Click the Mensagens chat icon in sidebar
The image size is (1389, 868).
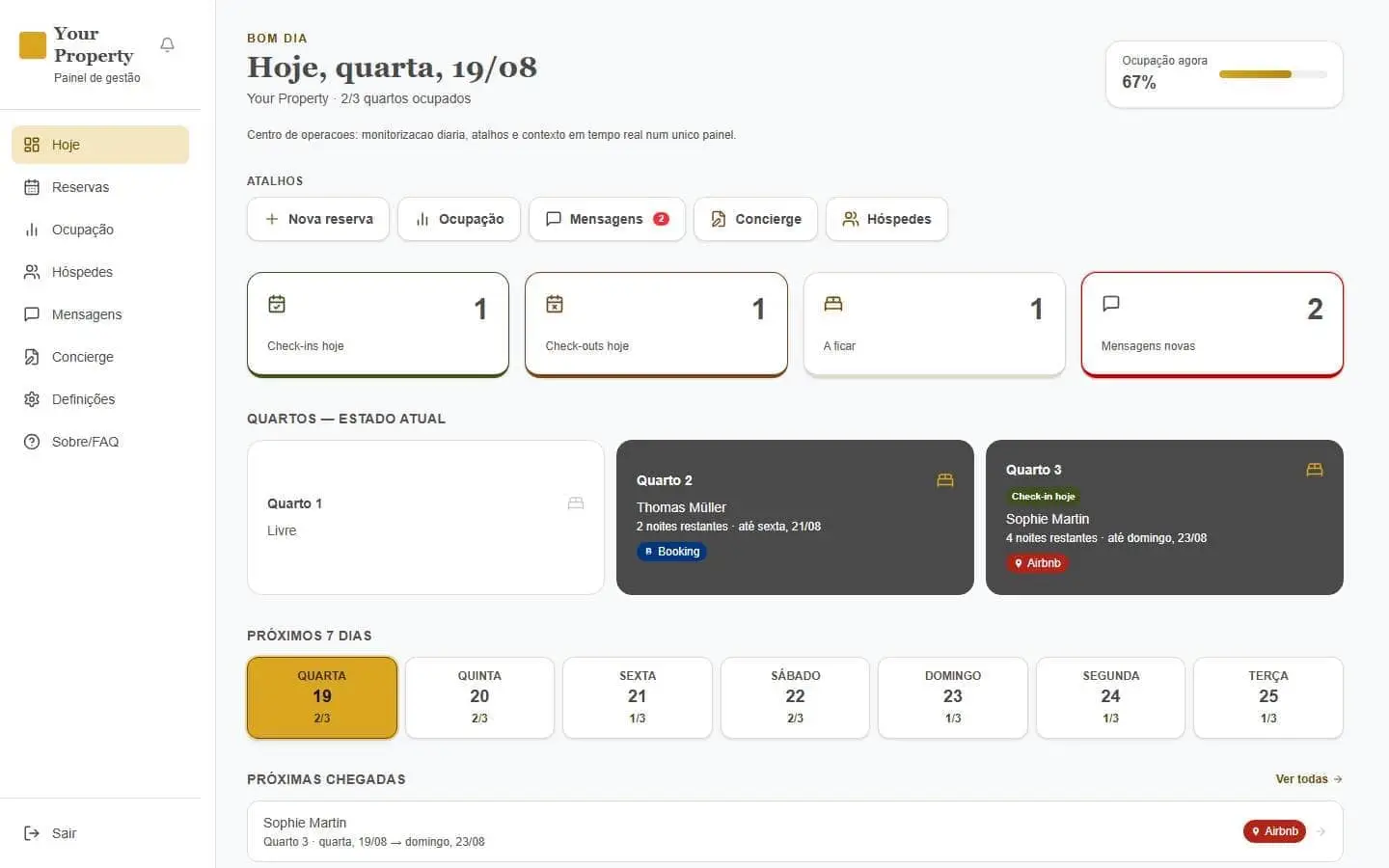[32, 314]
